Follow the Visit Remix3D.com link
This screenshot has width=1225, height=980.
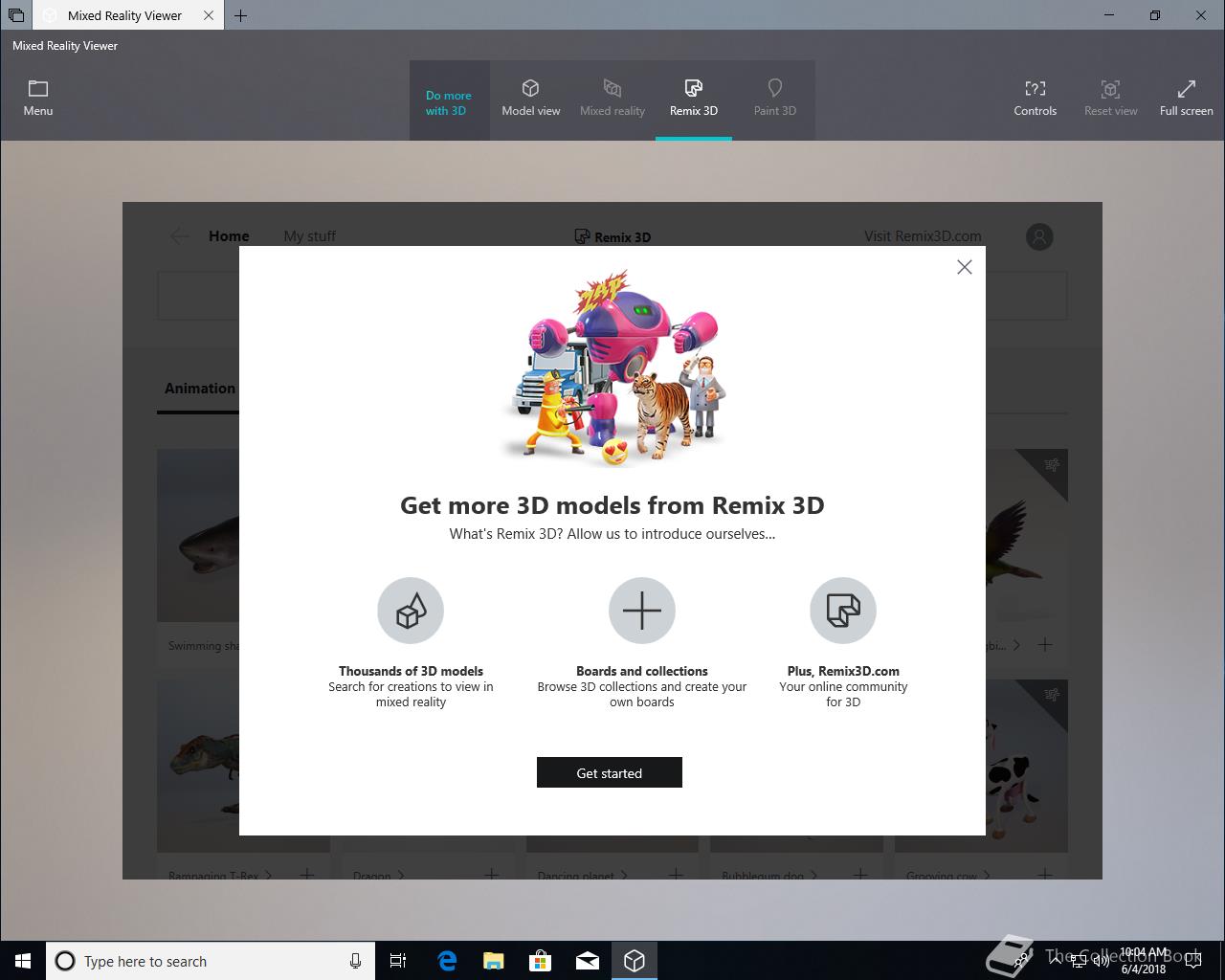pos(923,235)
